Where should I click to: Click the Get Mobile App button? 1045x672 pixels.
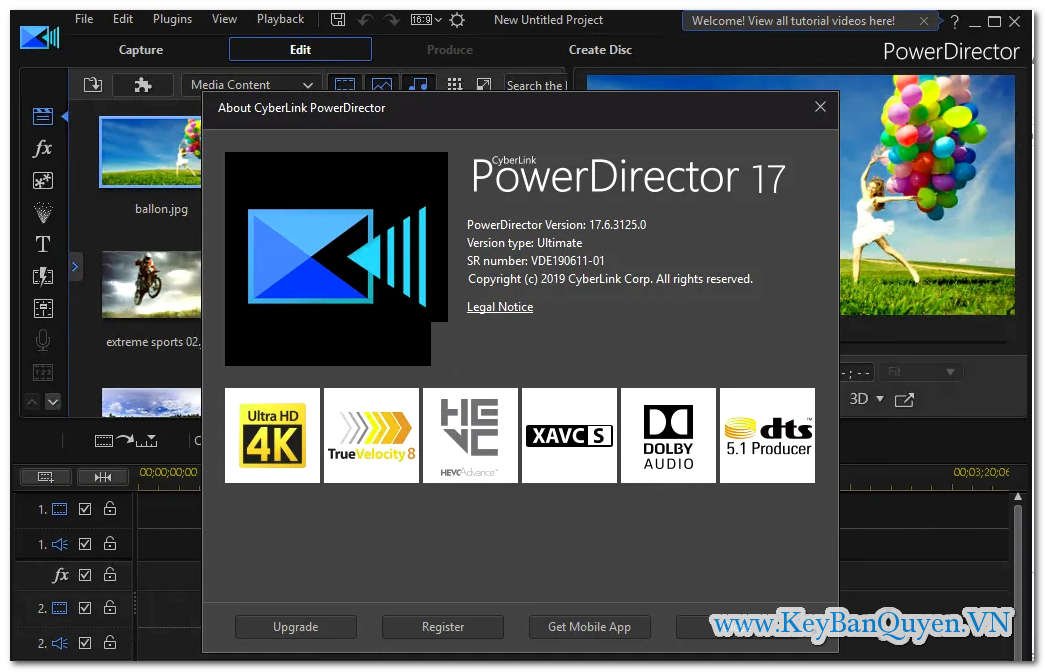[589, 627]
